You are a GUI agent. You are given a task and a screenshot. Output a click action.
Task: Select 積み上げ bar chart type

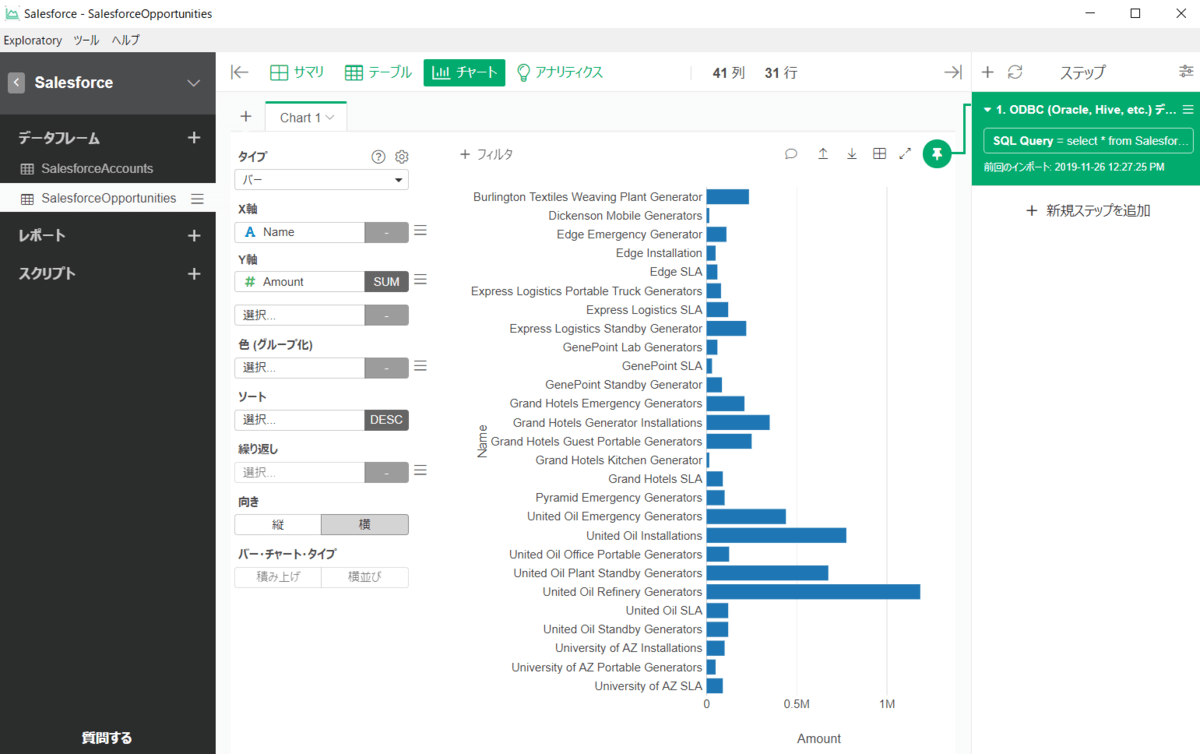tap(278, 577)
